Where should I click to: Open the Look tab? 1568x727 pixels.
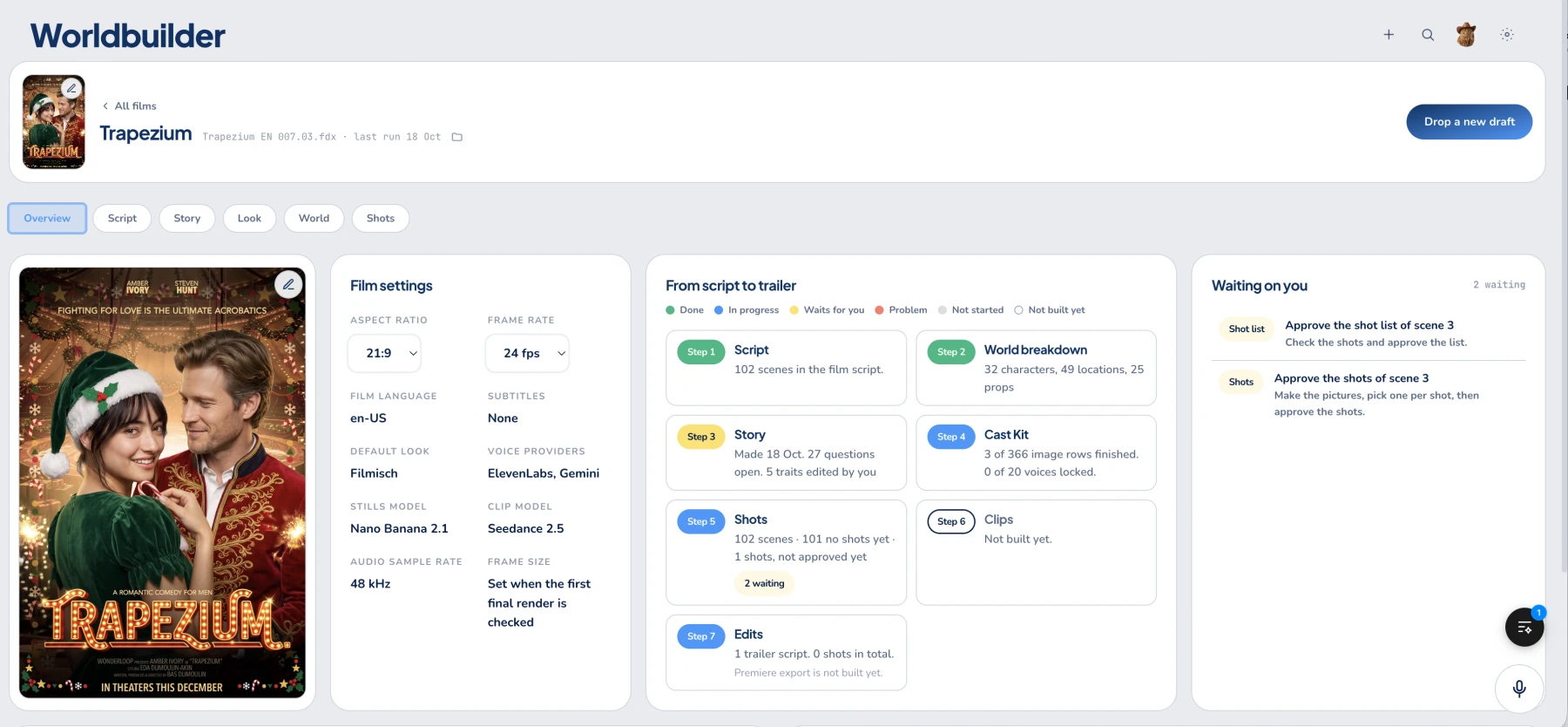coord(249,219)
